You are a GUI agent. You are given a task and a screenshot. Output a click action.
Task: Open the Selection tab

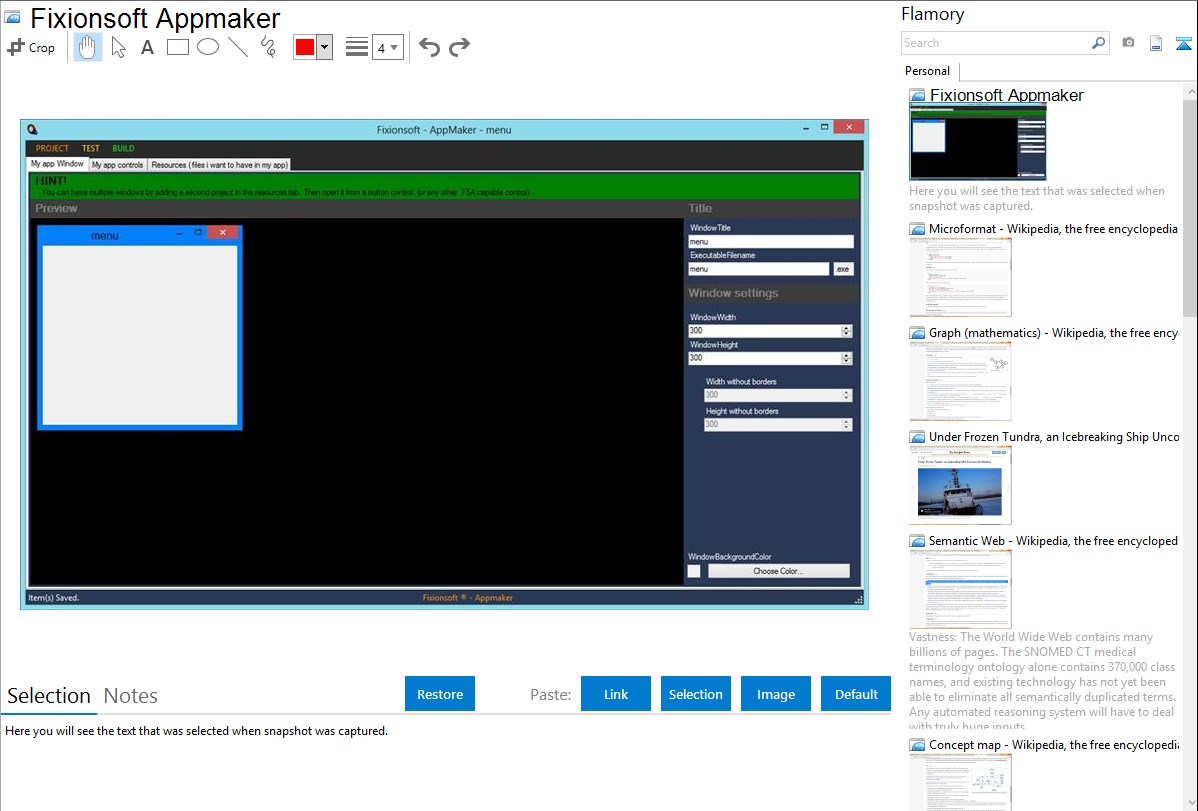pyautogui.click(x=49, y=696)
